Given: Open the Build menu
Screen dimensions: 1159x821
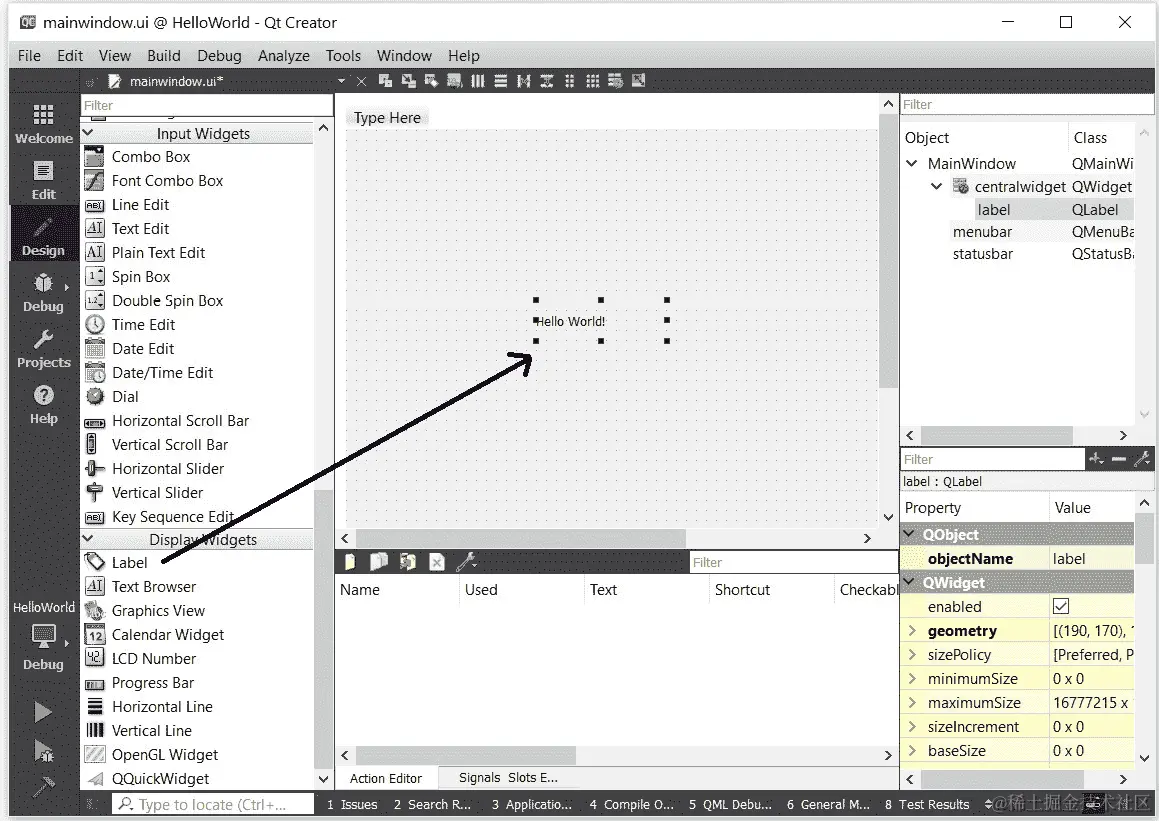Looking at the screenshot, I should [163, 55].
